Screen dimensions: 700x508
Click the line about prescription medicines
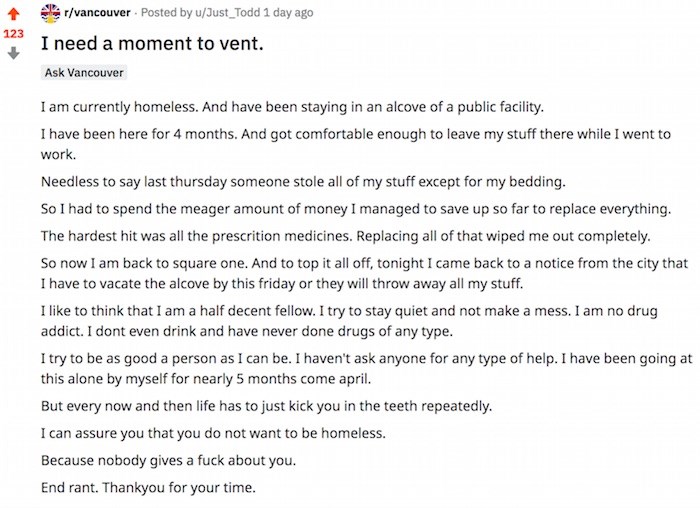[346, 236]
